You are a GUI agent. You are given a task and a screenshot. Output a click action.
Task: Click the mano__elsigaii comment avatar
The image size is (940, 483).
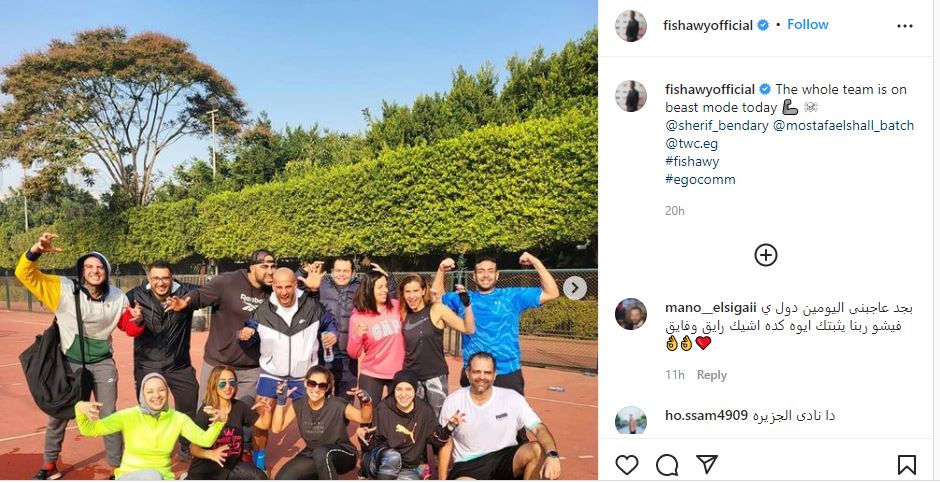631,314
